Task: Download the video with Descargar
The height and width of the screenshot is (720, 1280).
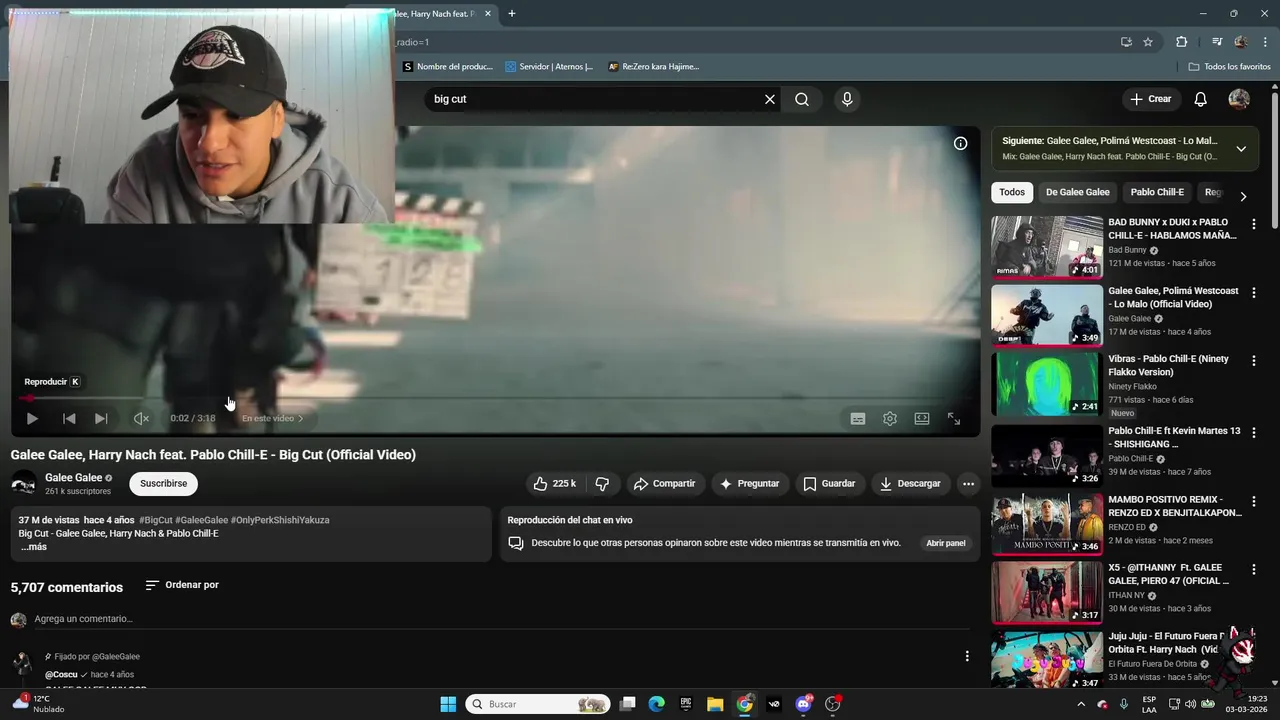Action: click(910, 484)
